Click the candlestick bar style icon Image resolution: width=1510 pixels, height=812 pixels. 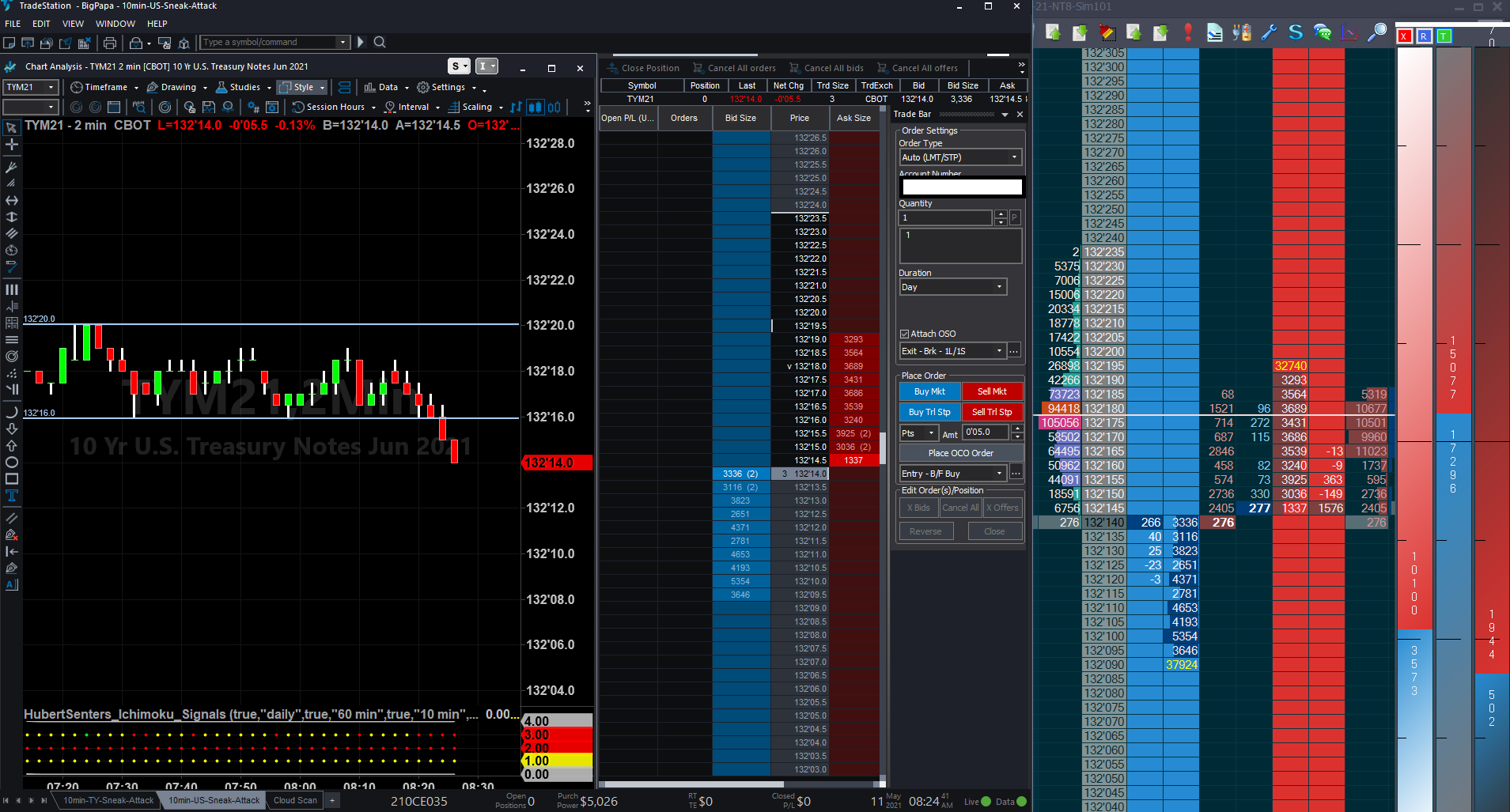click(536, 107)
